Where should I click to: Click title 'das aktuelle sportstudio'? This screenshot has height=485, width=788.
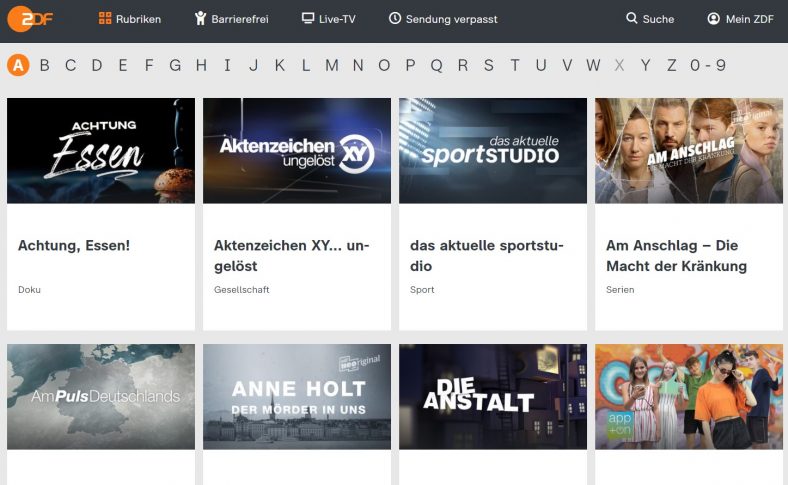[x=487, y=256]
